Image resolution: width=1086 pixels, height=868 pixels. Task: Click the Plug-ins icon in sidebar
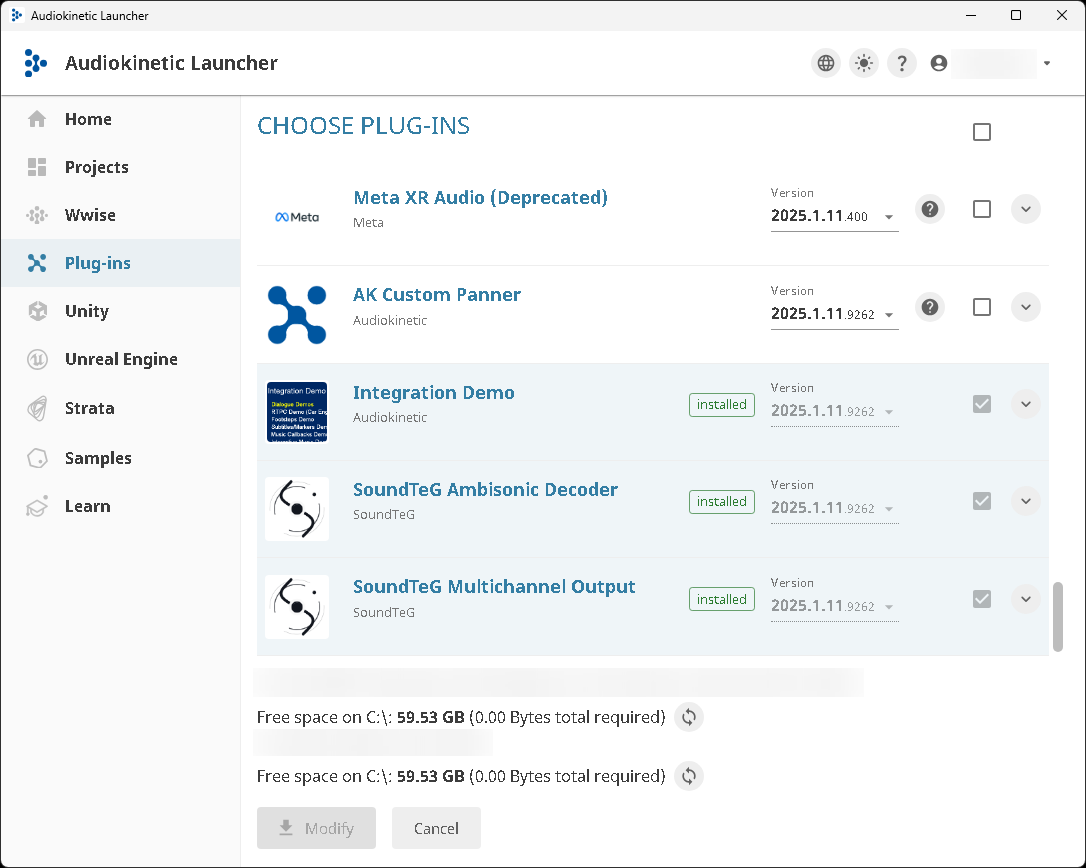(37, 263)
